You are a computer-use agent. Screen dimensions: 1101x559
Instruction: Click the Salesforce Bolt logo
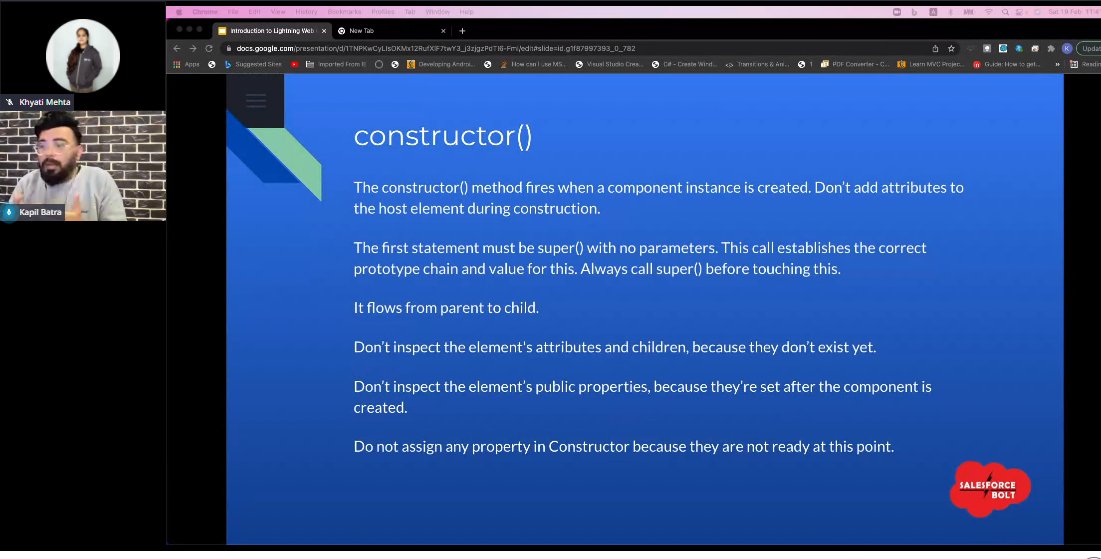click(990, 489)
